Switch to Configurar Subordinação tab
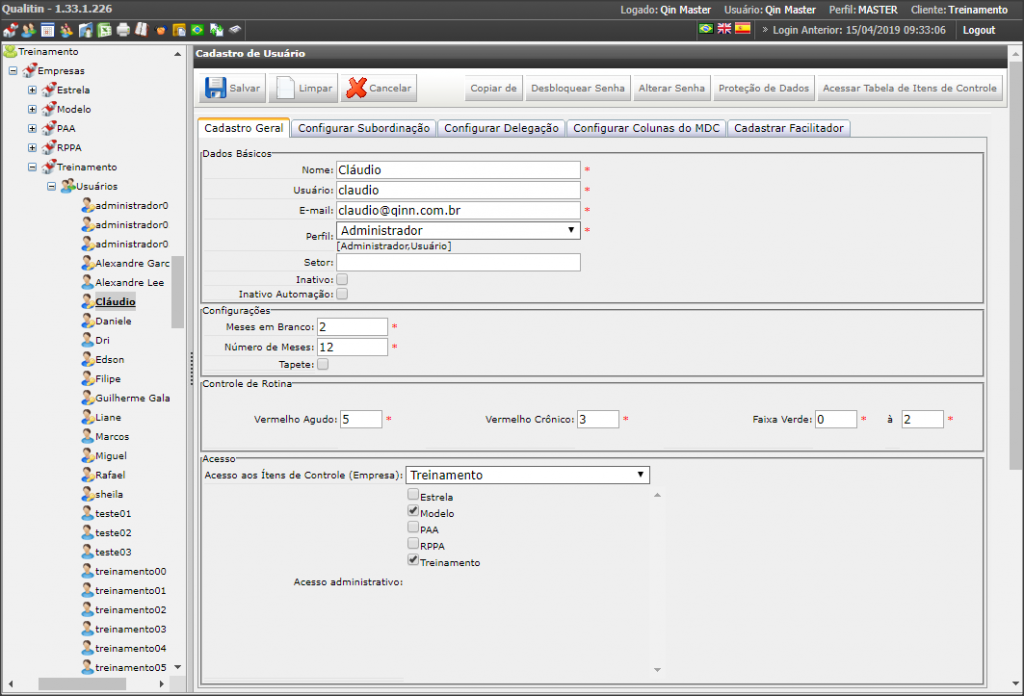Screen dimensions: 1024x696 click(364, 128)
